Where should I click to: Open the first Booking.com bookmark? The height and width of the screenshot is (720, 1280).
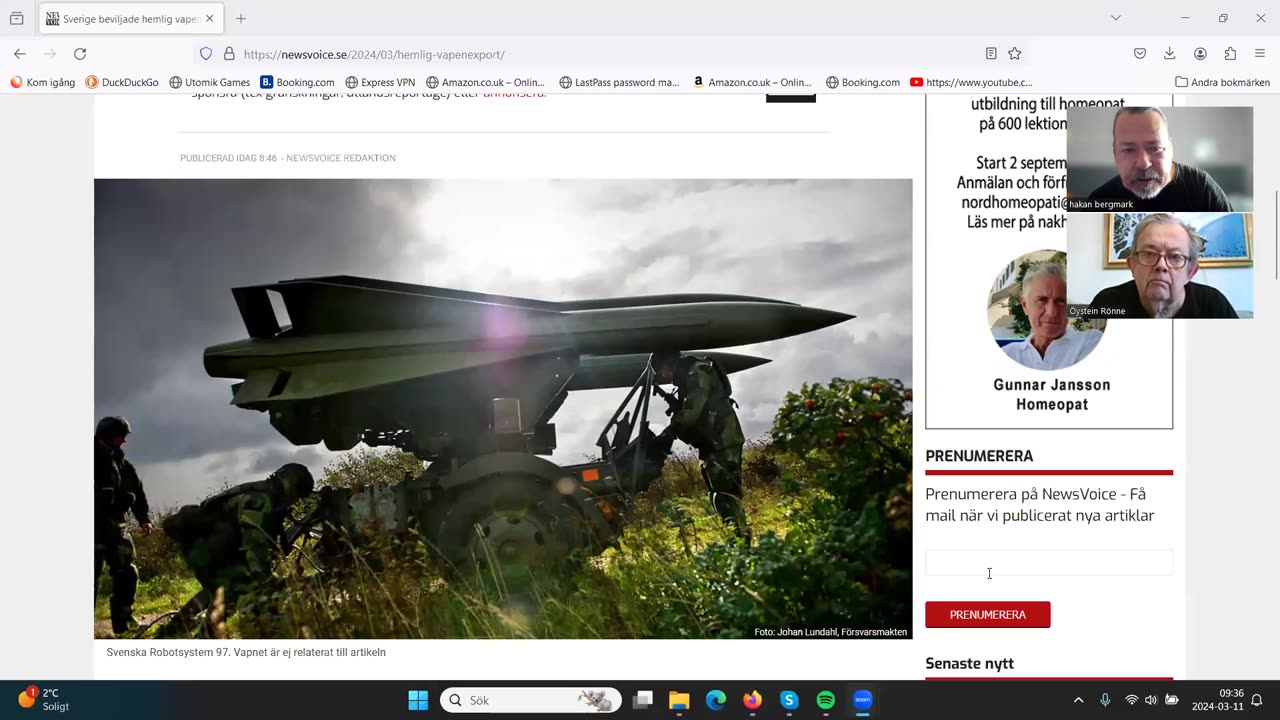coord(297,82)
